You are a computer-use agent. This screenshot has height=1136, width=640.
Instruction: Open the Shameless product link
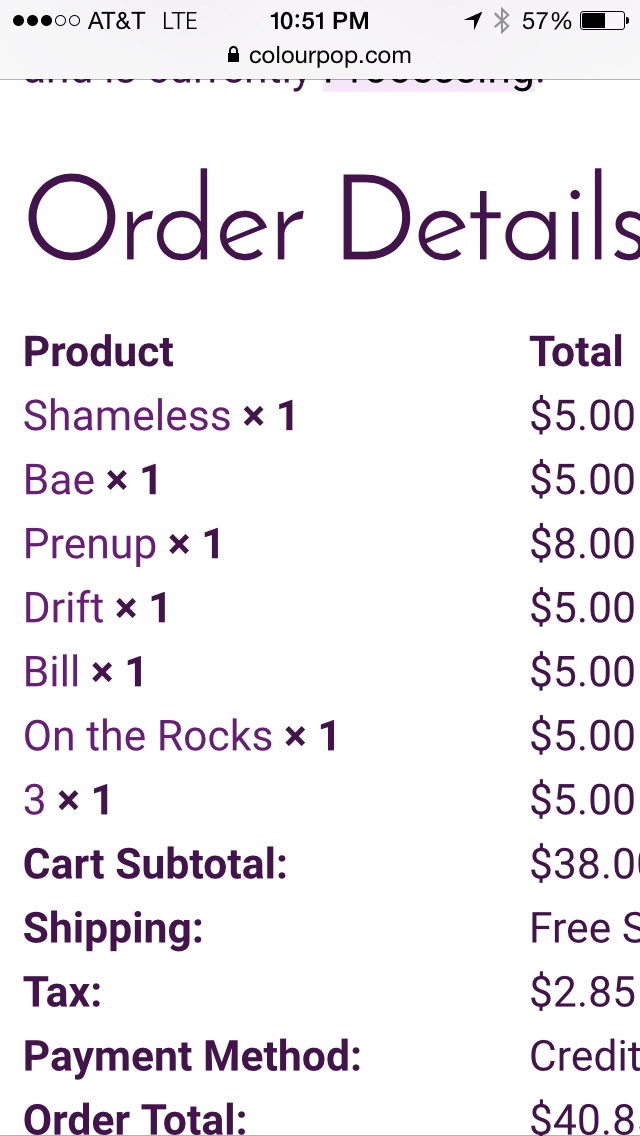coord(127,416)
